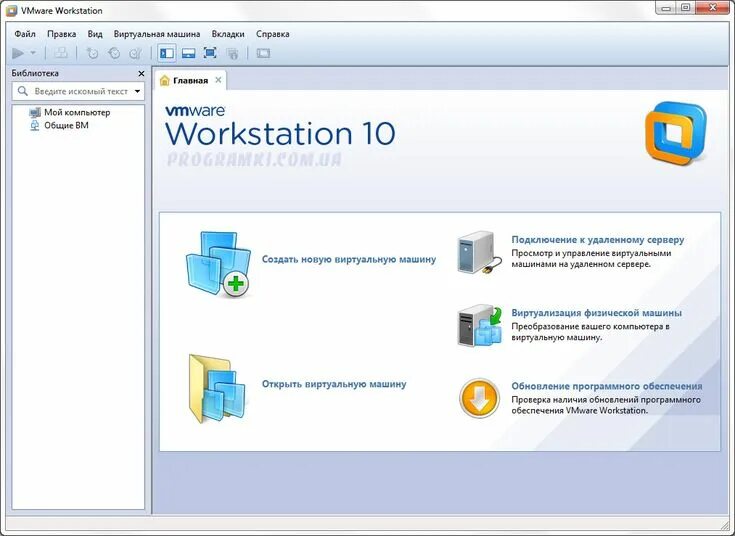Close the Библиотека panel

pos(141,74)
